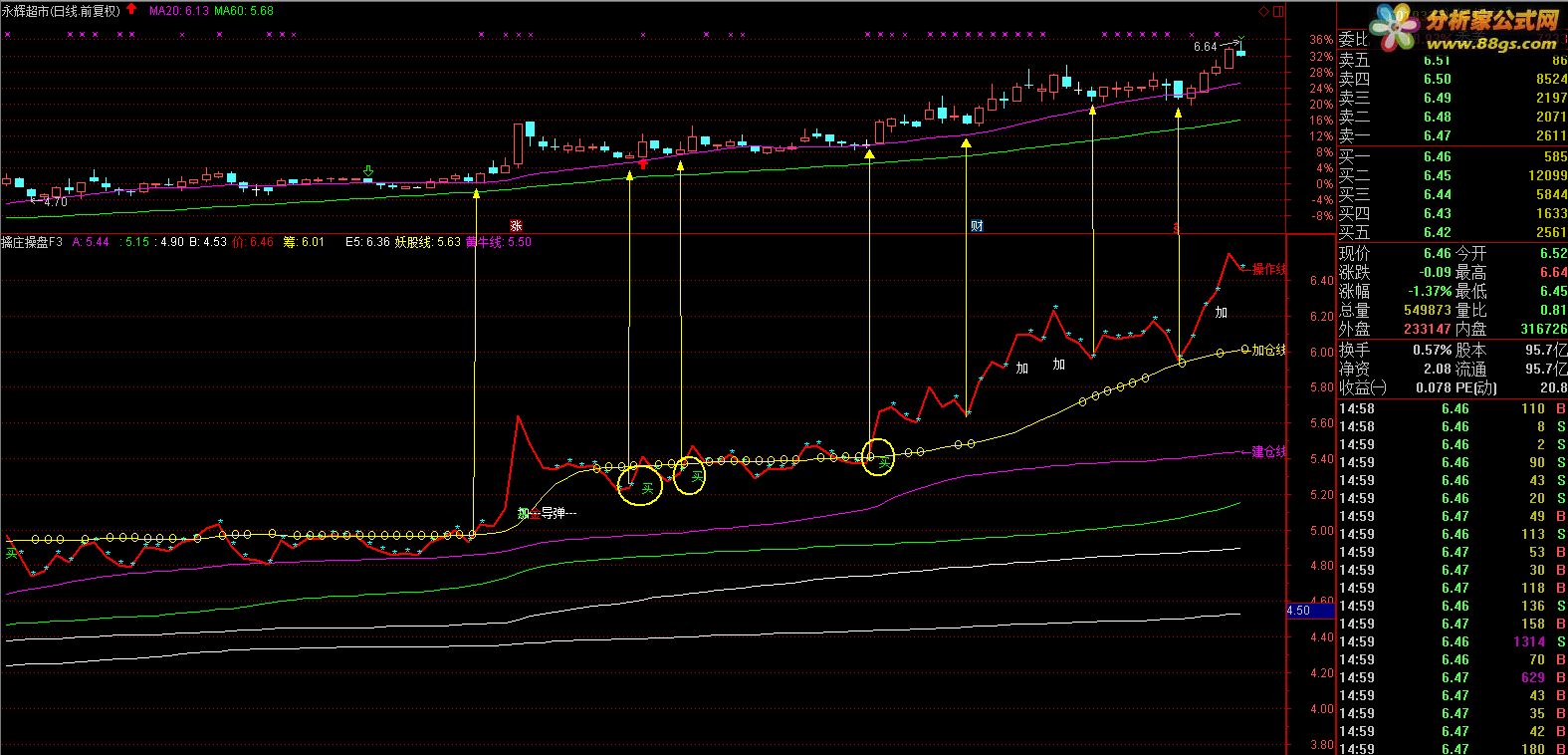Click the yellow 加仓线 line label
The image size is (1568, 755).
(1268, 350)
